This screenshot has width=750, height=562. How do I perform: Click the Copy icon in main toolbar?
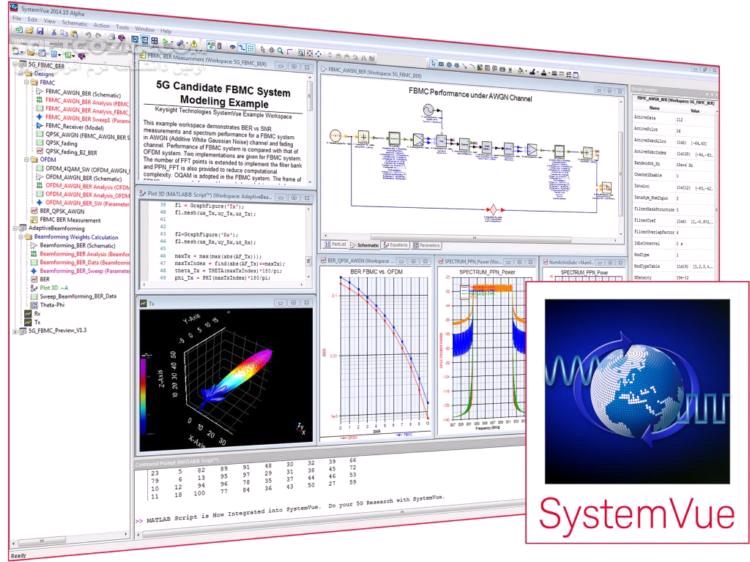pos(65,33)
